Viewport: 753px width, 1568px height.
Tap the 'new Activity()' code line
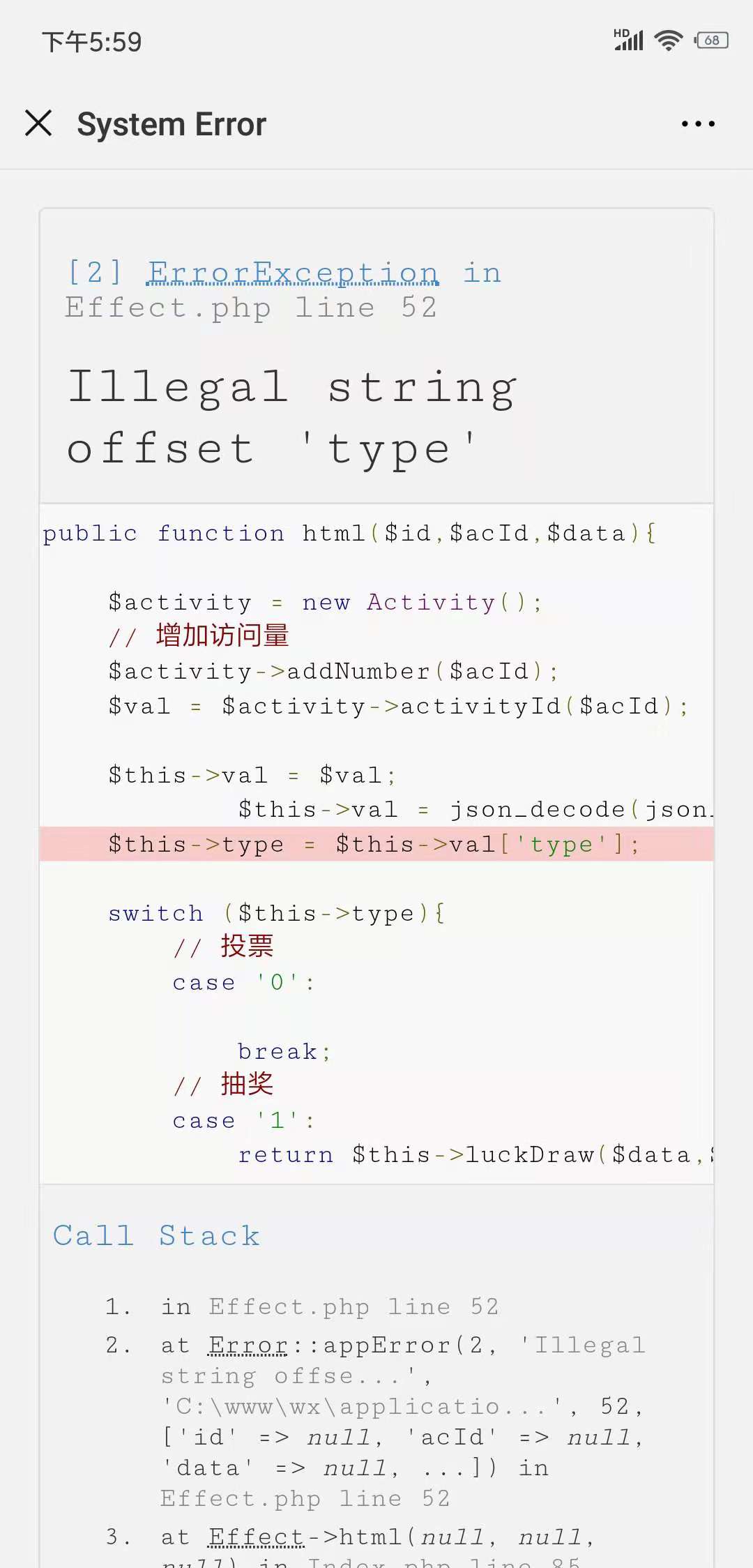325,603
